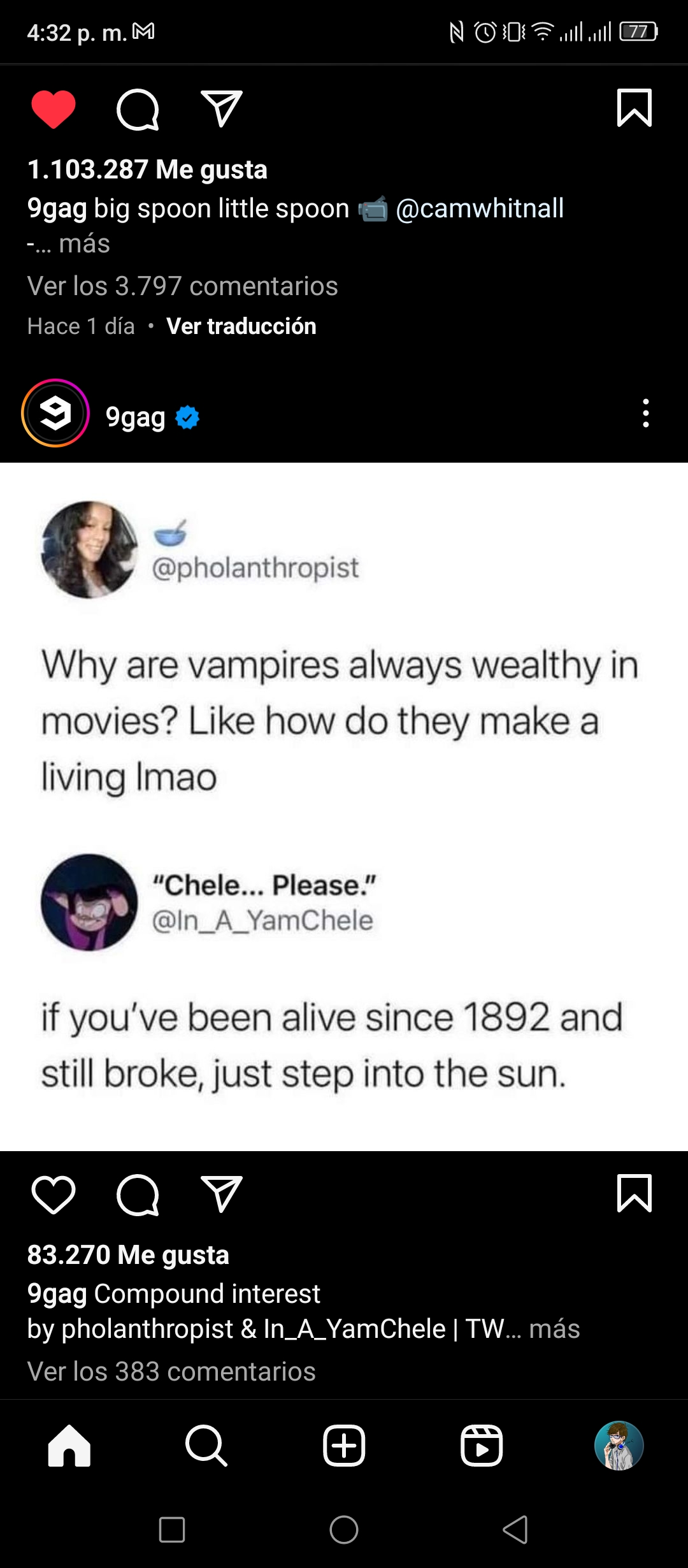
Task: Go to Home tab in bottom navigation
Action: tap(69, 1446)
